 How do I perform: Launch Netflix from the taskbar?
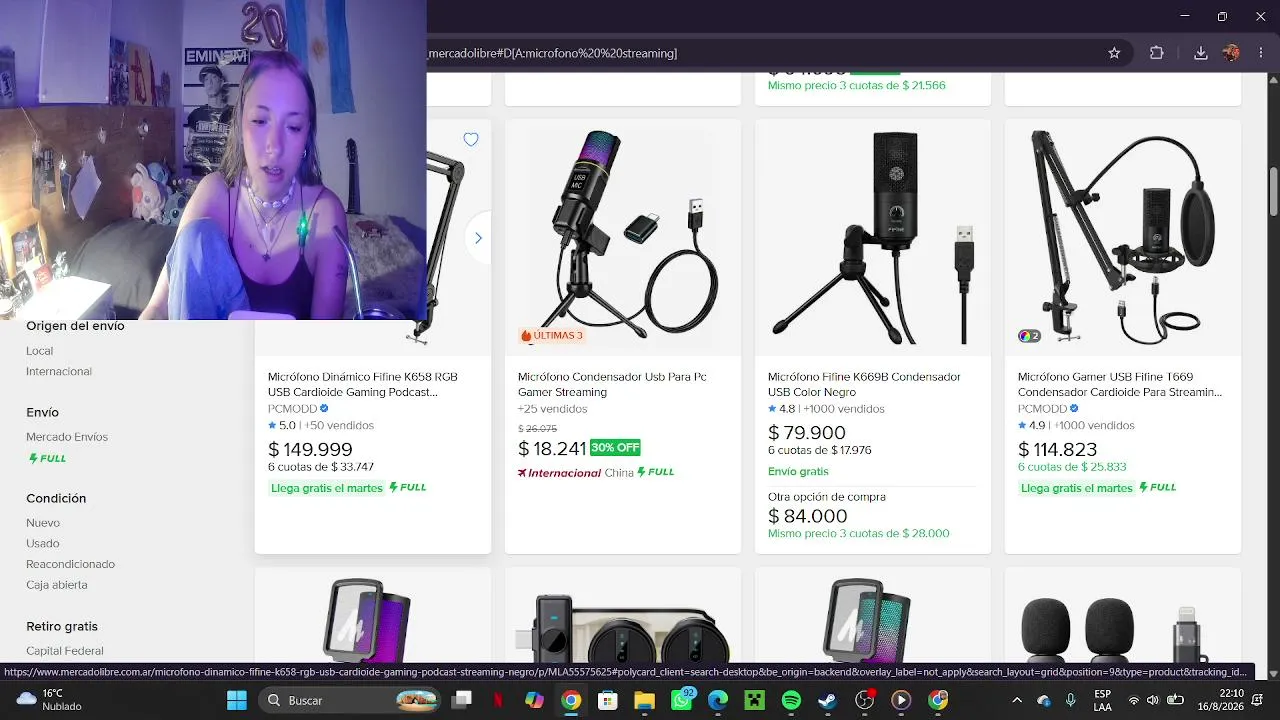[x=498, y=700]
